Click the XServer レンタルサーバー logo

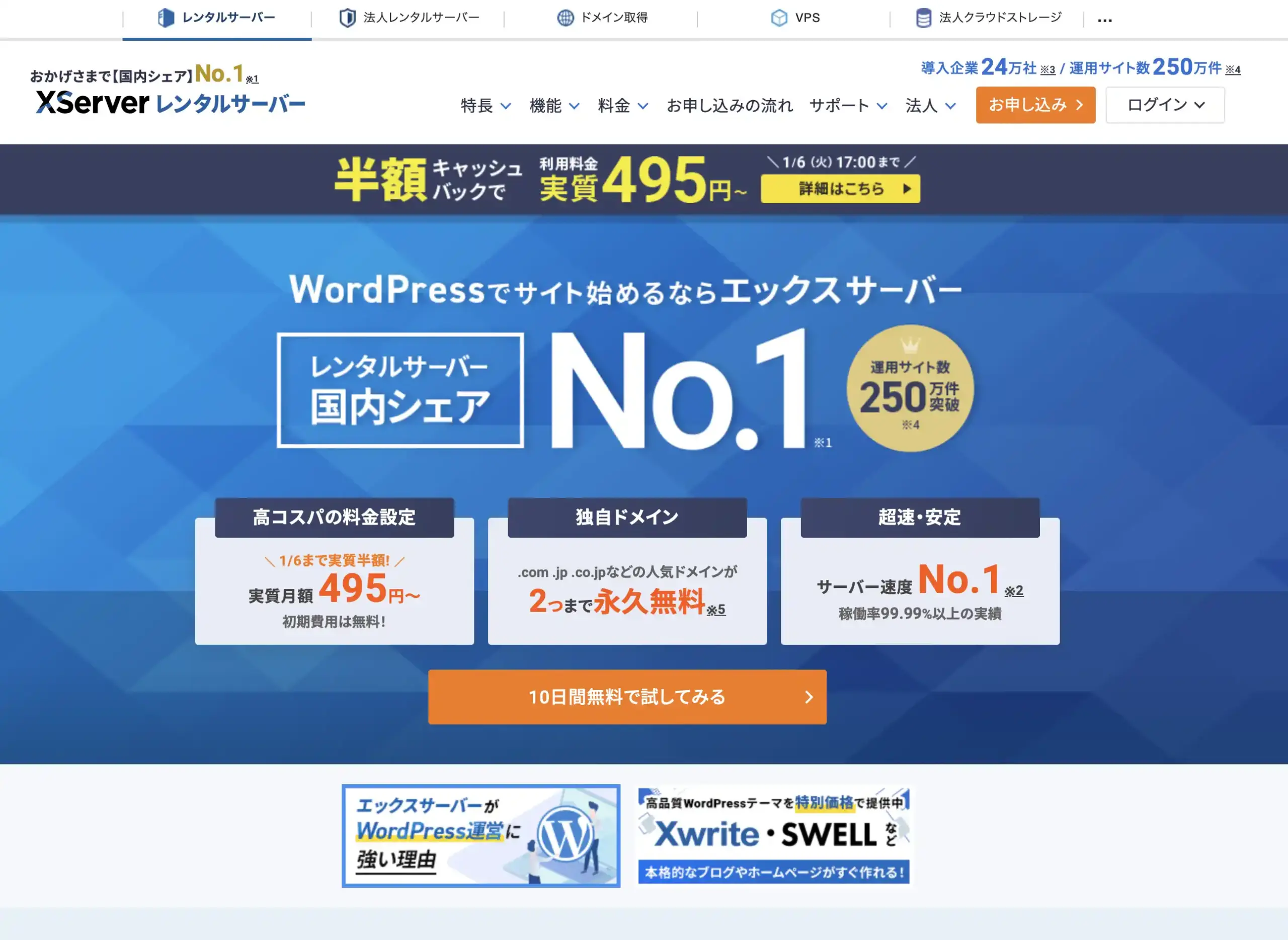170,103
